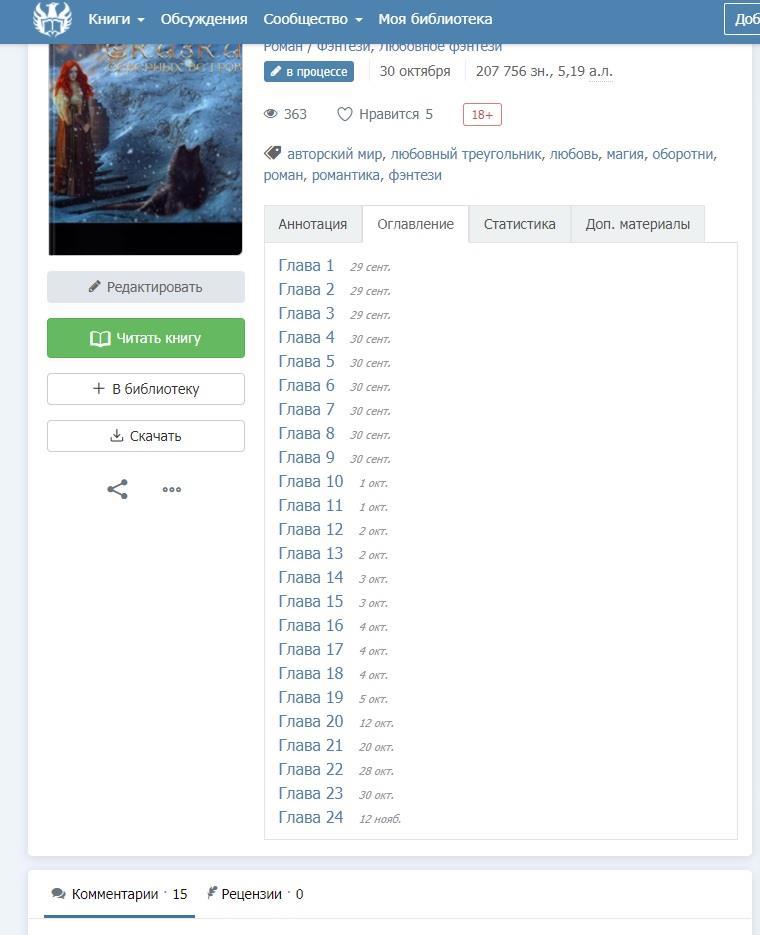The width and height of the screenshot is (760, 935).
Task: Switch to the Аннотация tab
Action: tap(313, 224)
